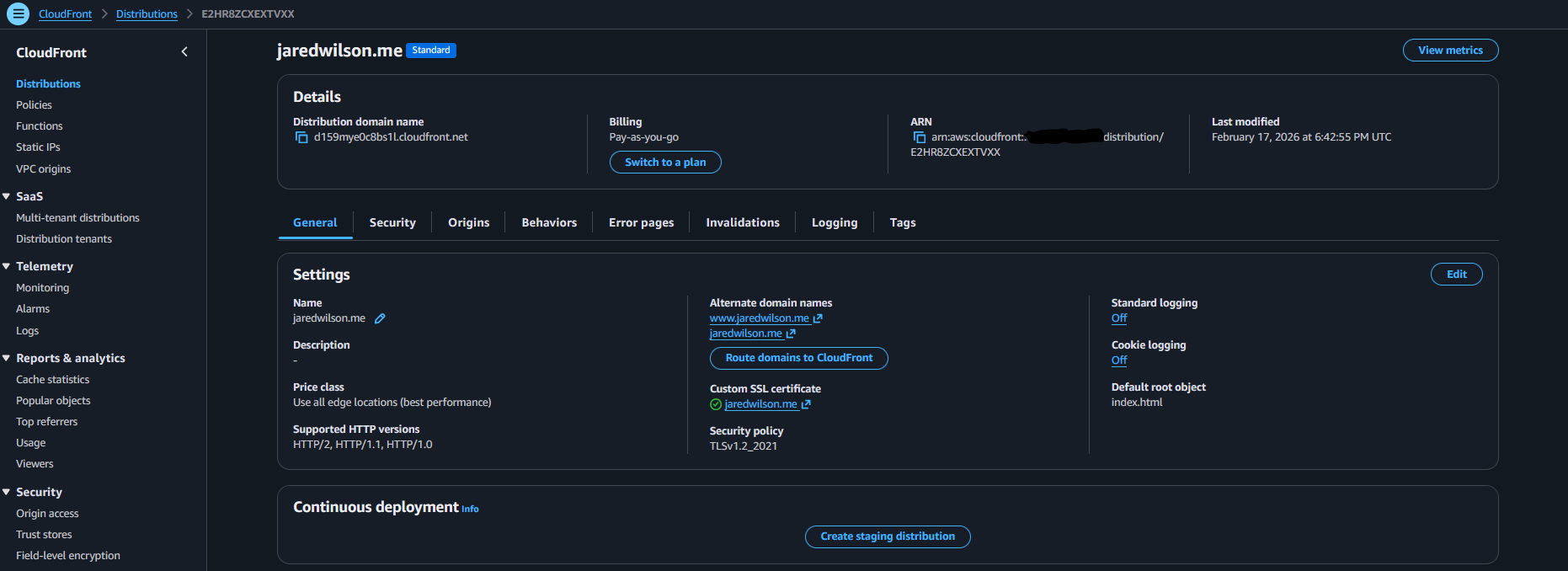Image resolution: width=1568 pixels, height=571 pixels.
Task: Copy the ARN value
Action: (919, 137)
